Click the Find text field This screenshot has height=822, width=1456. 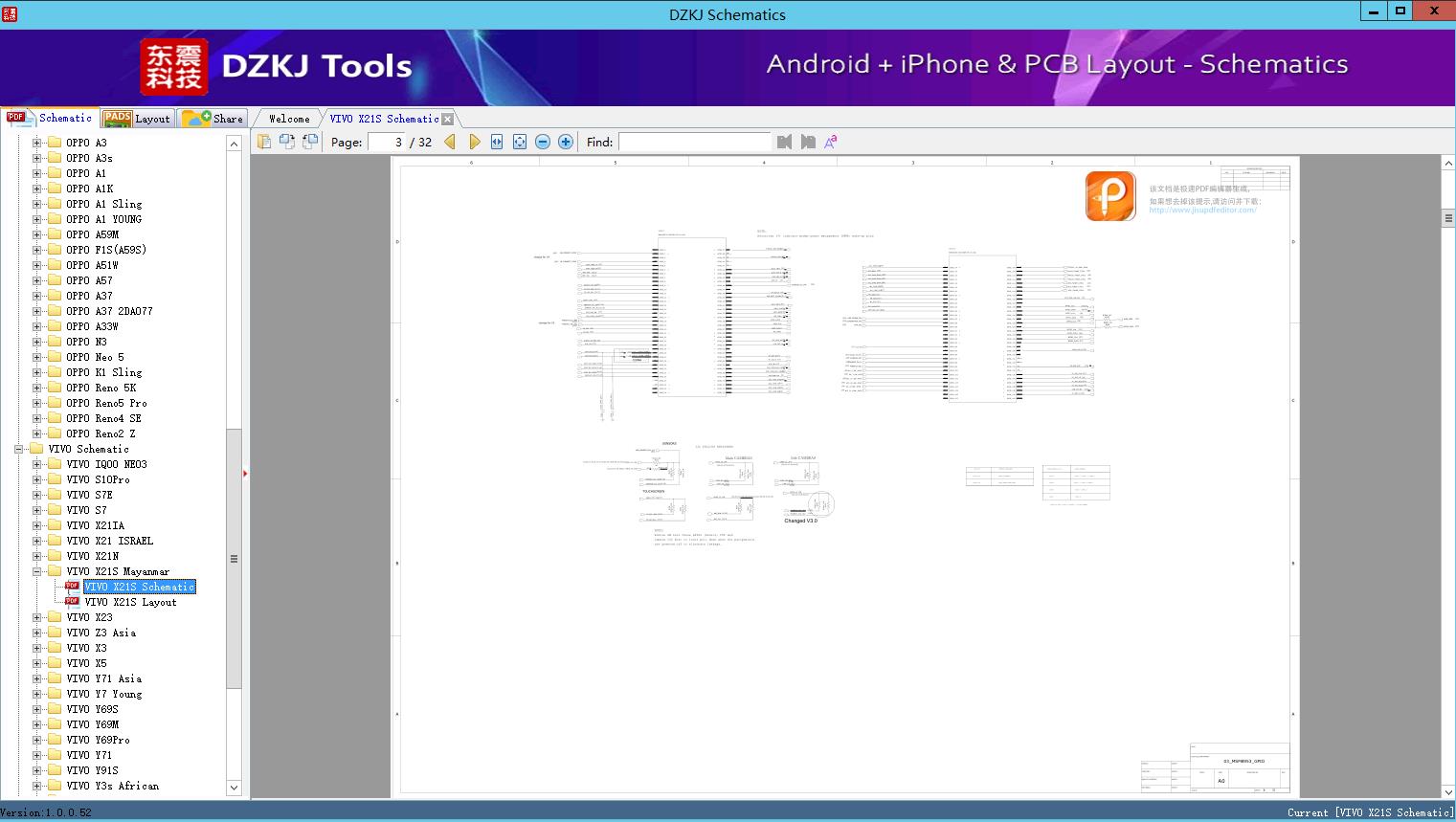[x=694, y=142]
